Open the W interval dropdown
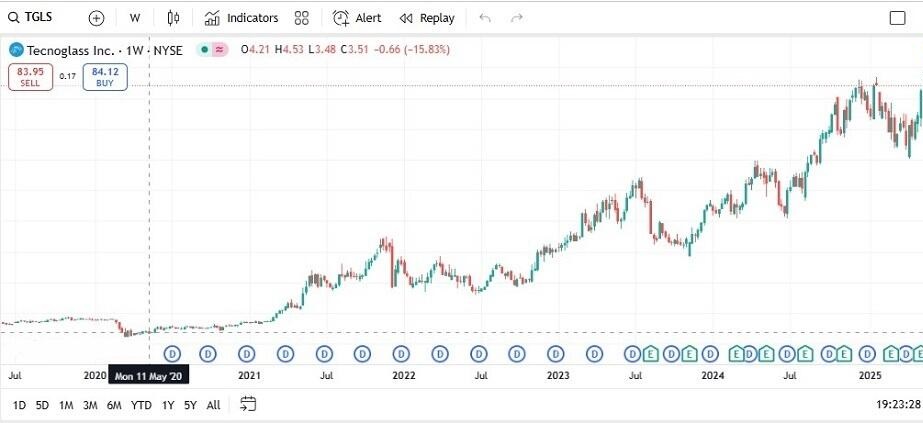Image resolution: width=923 pixels, height=423 pixels. tap(134, 18)
